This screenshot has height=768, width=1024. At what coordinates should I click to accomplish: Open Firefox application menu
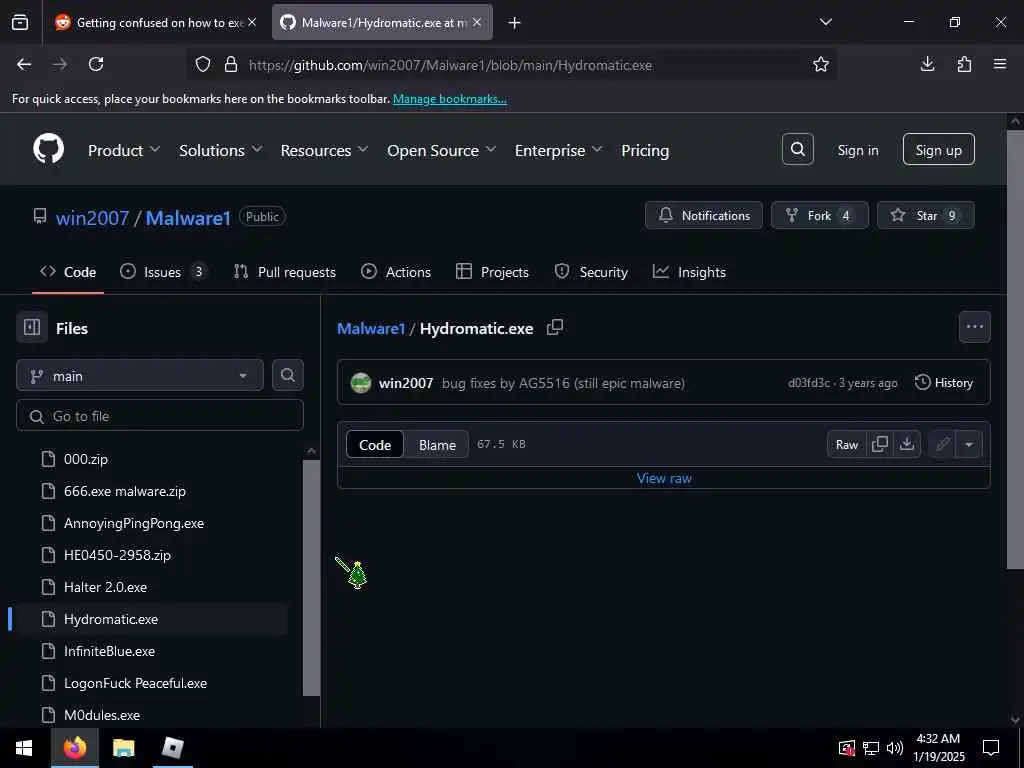(x=1000, y=64)
